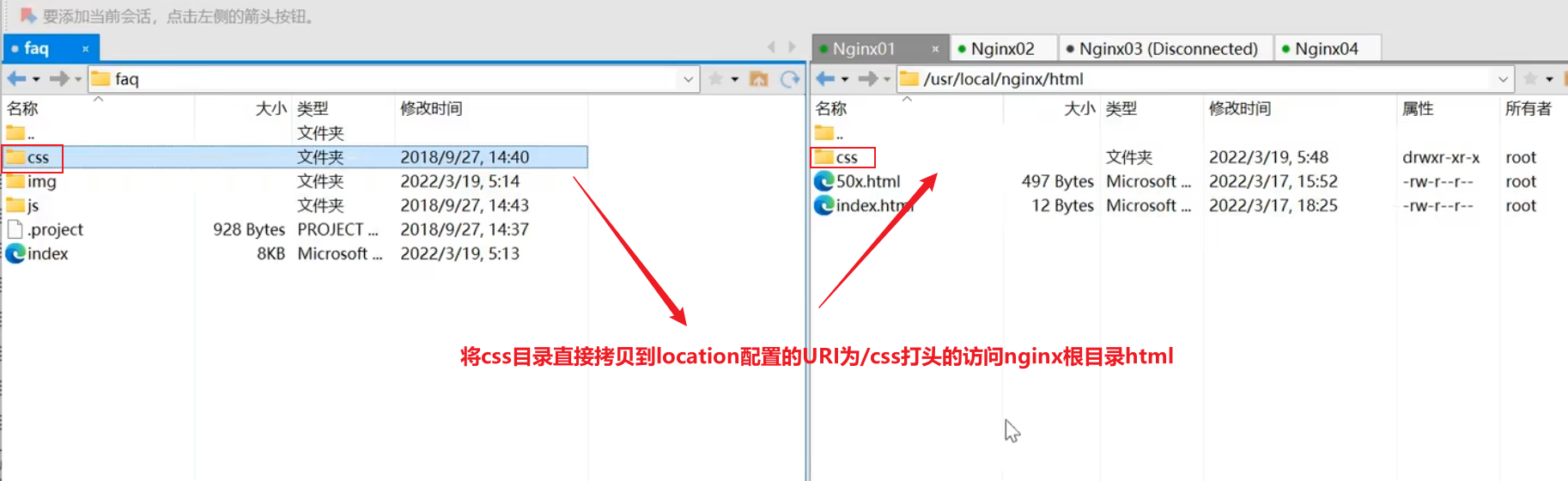Image resolution: width=1568 pixels, height=481 pixels.
Task: Click the left pane back arrow
Action: 16,79
